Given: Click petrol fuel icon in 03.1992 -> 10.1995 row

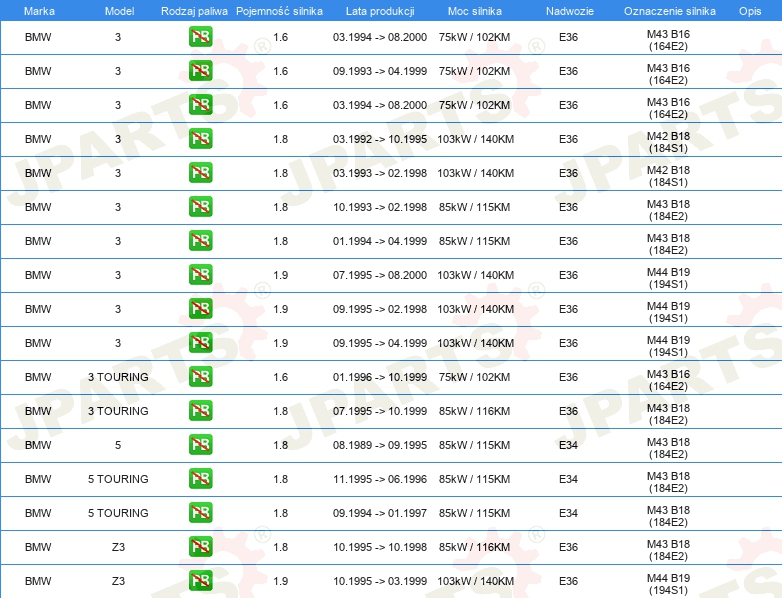Looking at the screenshot, I should [200, 139].
